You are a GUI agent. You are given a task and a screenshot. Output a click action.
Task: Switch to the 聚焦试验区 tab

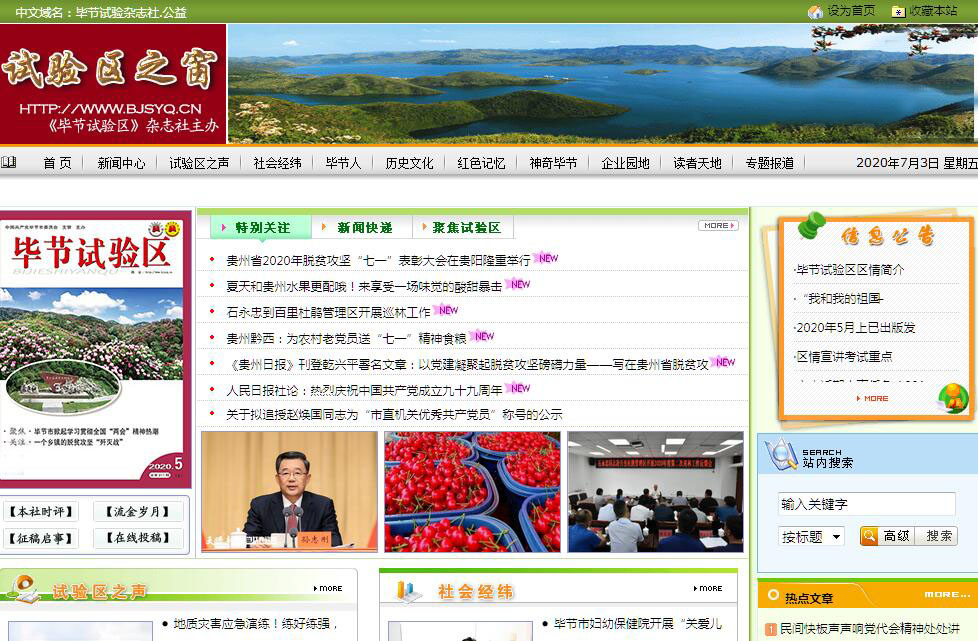coord(465,228)
